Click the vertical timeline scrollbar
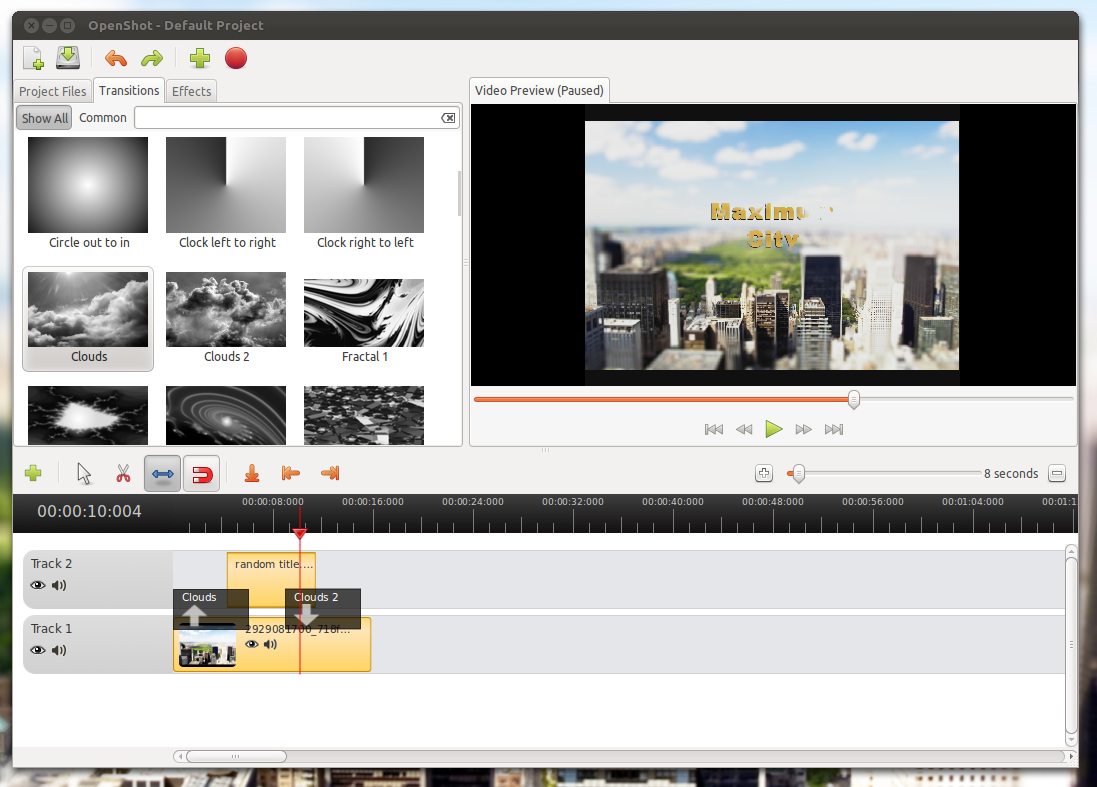 [1071, 644]
